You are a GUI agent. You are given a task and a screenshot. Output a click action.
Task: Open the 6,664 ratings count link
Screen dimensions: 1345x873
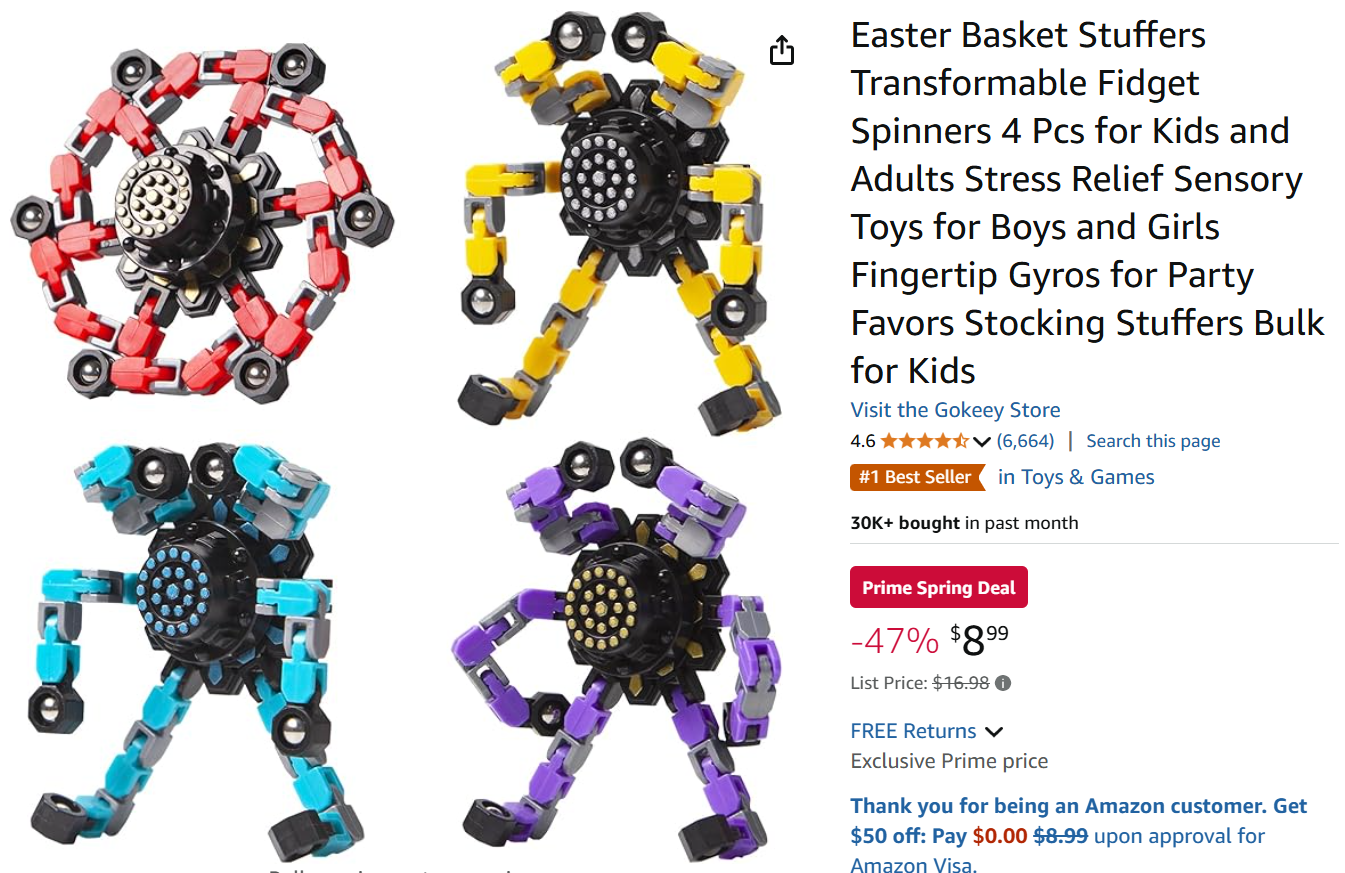click(1025, 441)
